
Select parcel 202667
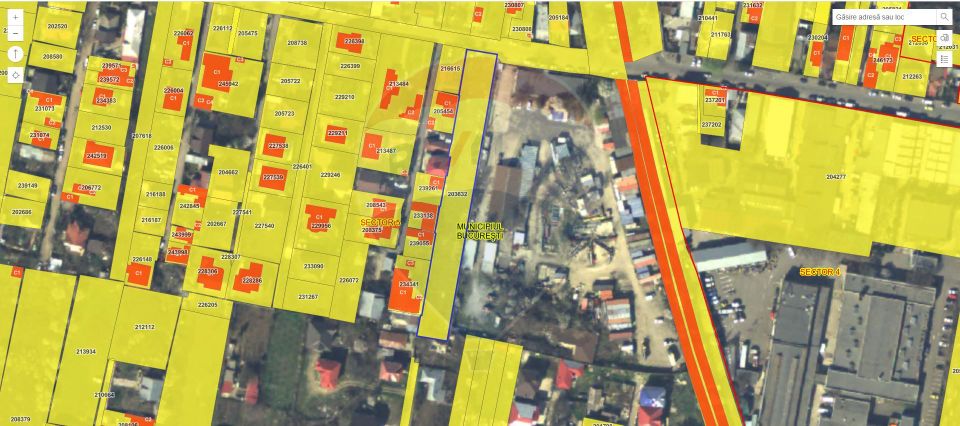[217, 223]
